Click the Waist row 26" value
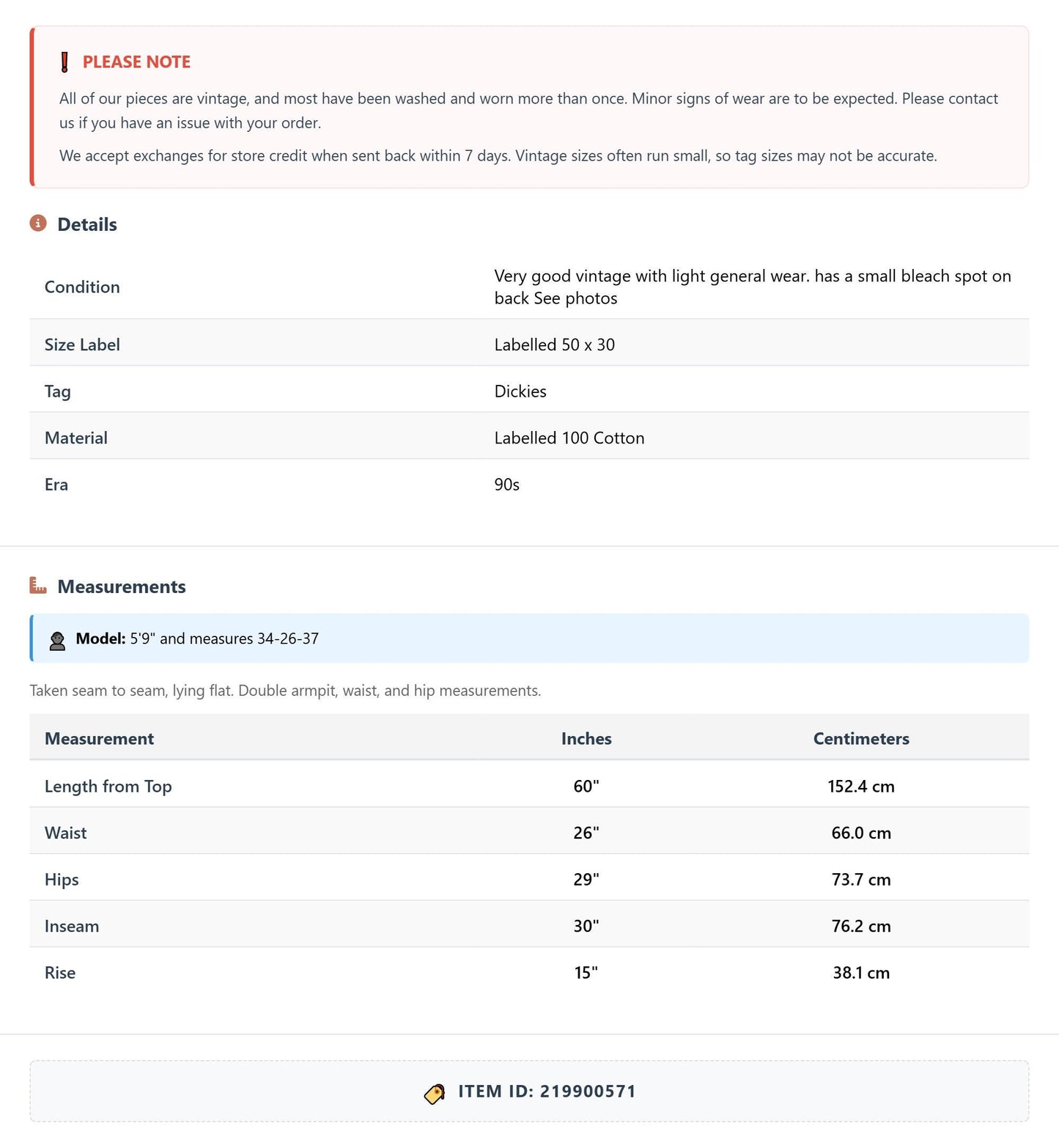Image resolution: width=1059 pixels, height=1148 pixels. coord(586,833)
